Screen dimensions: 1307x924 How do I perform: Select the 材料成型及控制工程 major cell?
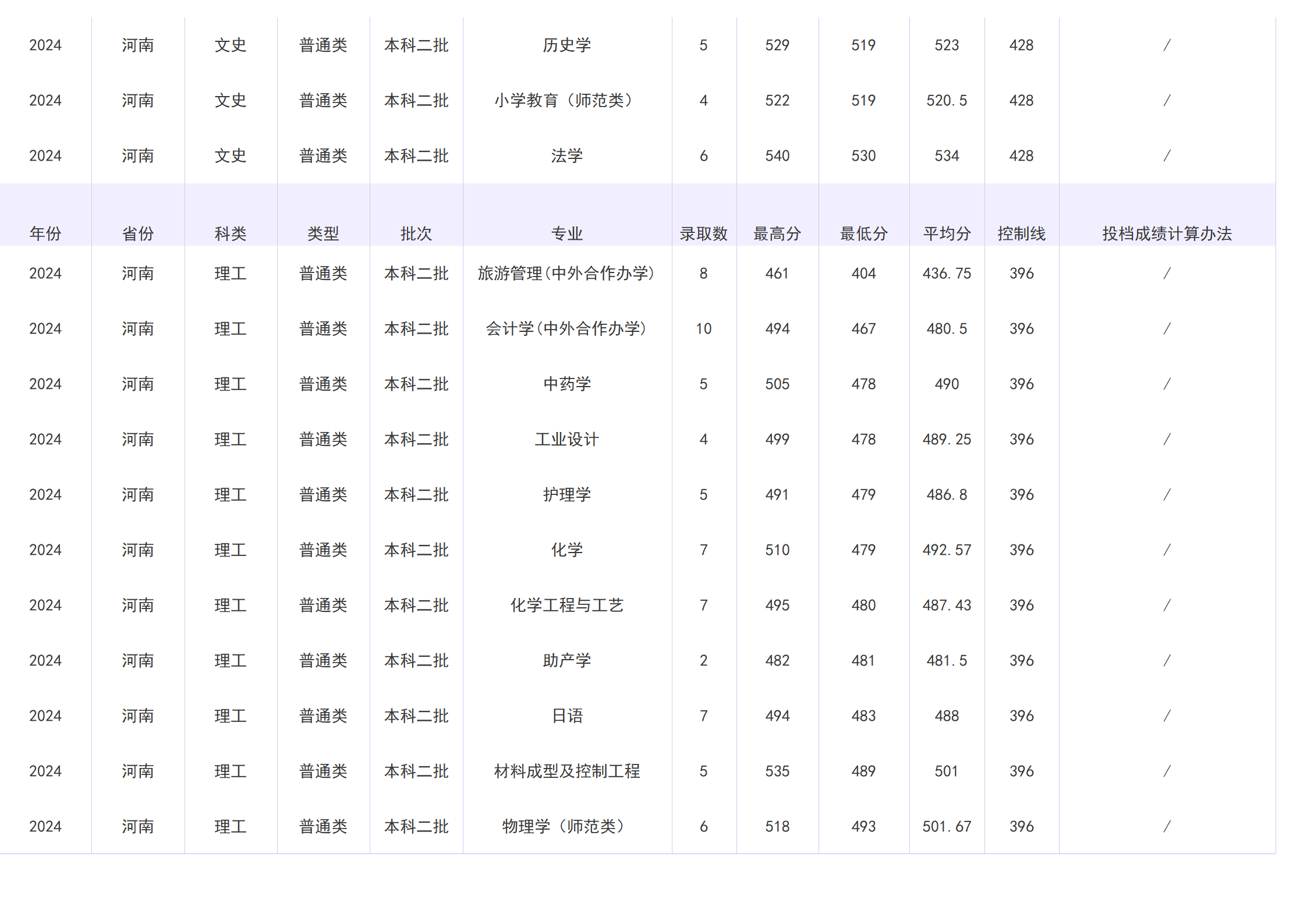pos(567,771)
